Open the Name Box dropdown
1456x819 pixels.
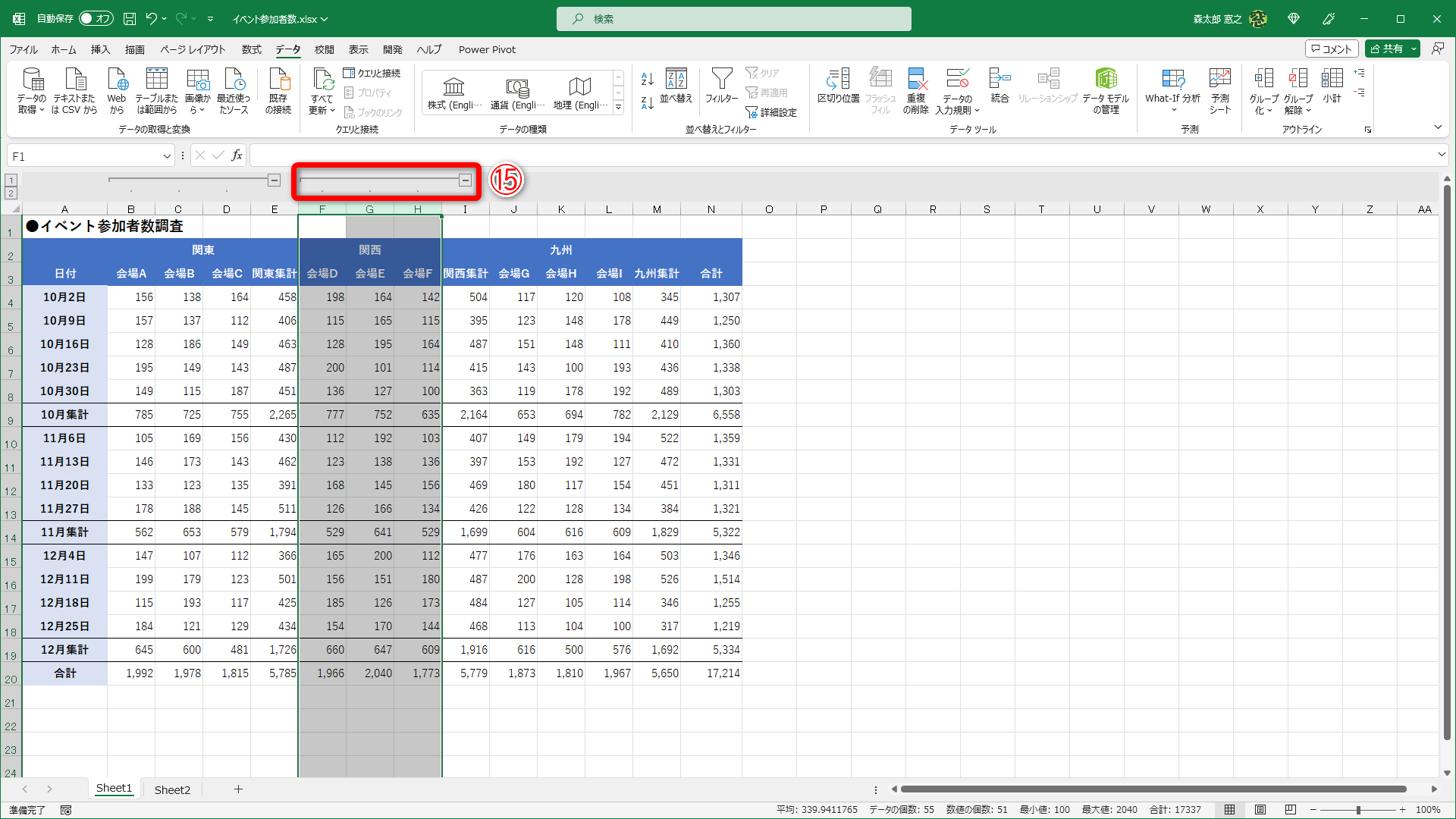167,156
